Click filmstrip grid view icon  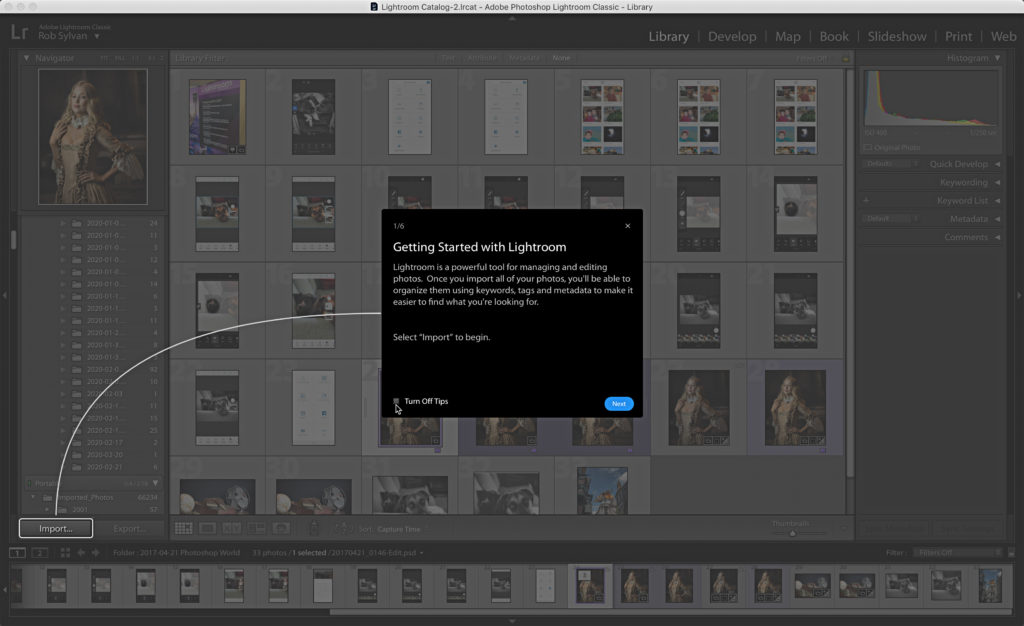[65, 553]
